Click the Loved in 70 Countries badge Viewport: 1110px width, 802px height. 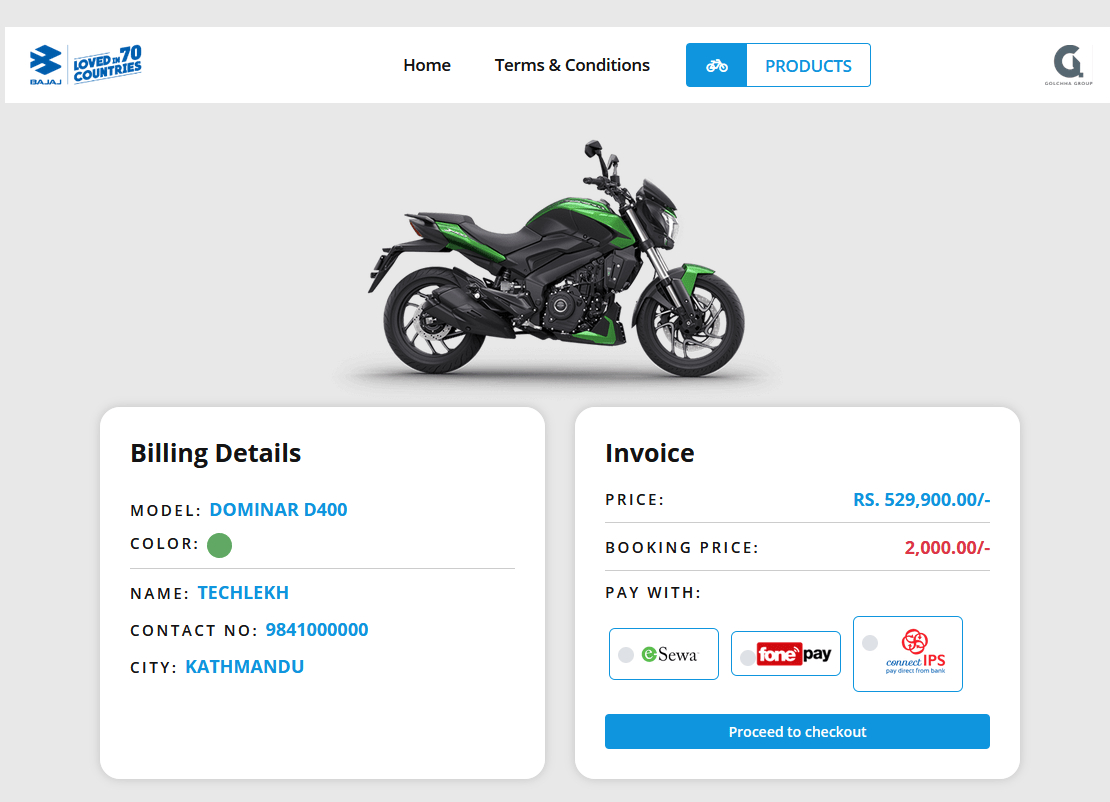pyautogui.click(x=107, y=64)
